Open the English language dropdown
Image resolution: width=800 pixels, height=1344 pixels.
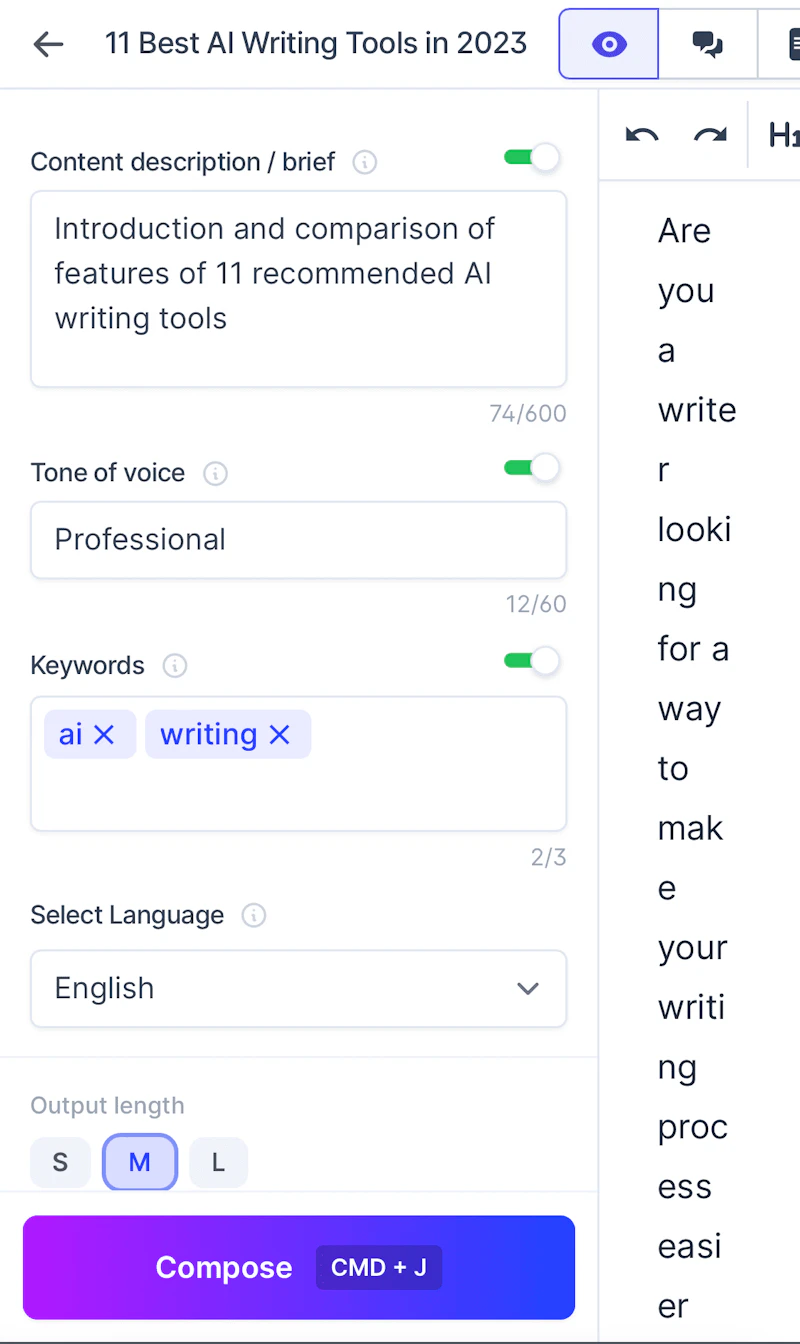(x=298, y=989)
